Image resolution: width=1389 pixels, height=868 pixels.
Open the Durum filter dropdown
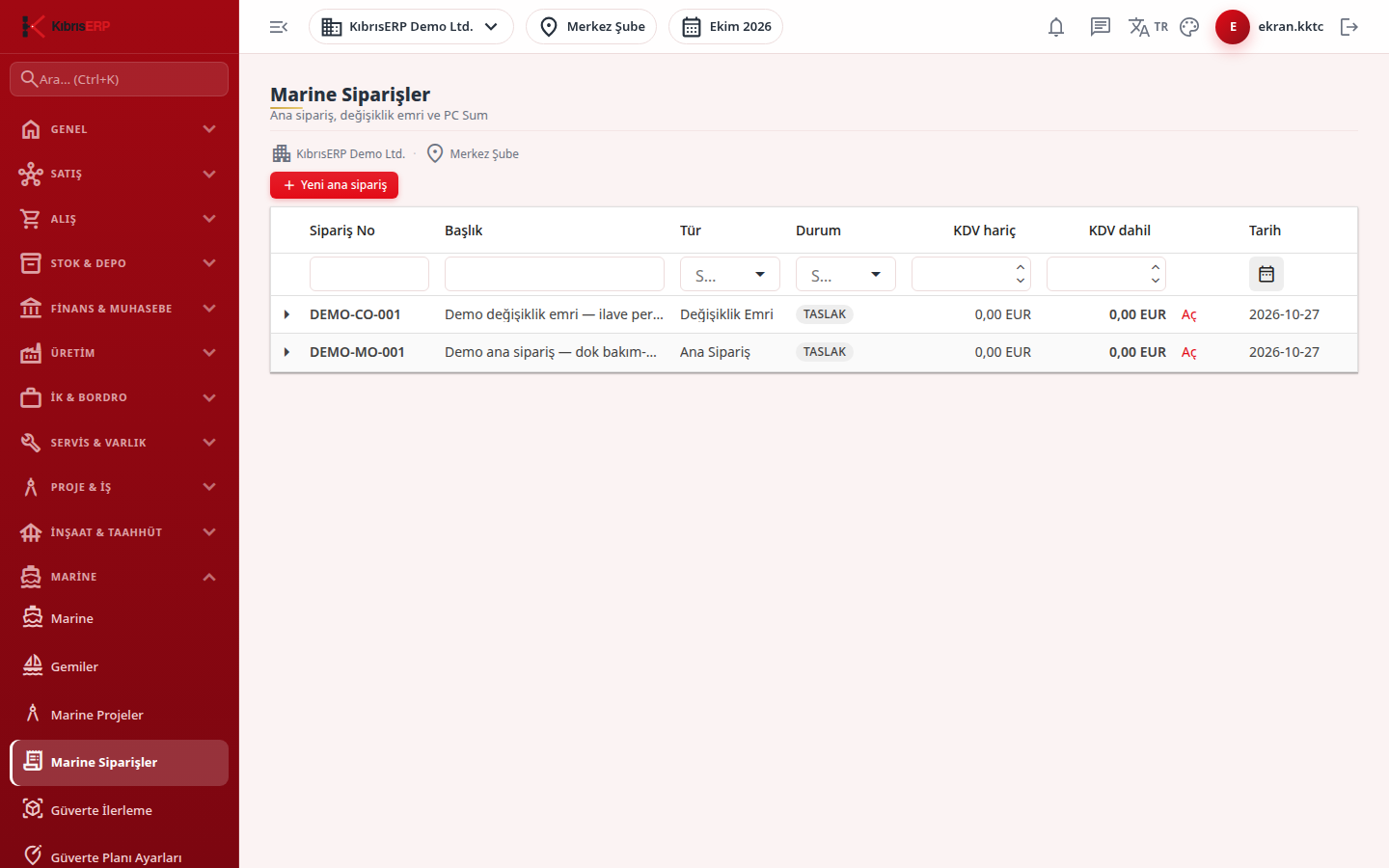click(x=846, y=275)
